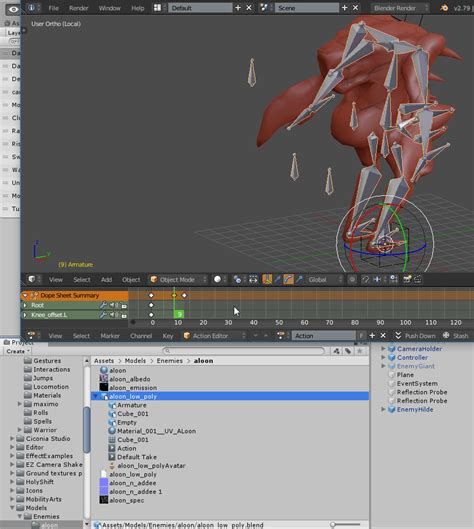Click the 3D View editor type icon

tap(31, 279)
